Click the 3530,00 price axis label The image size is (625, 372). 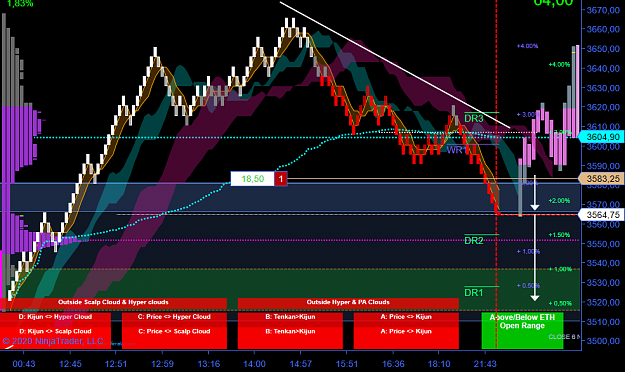click(603, 283)
